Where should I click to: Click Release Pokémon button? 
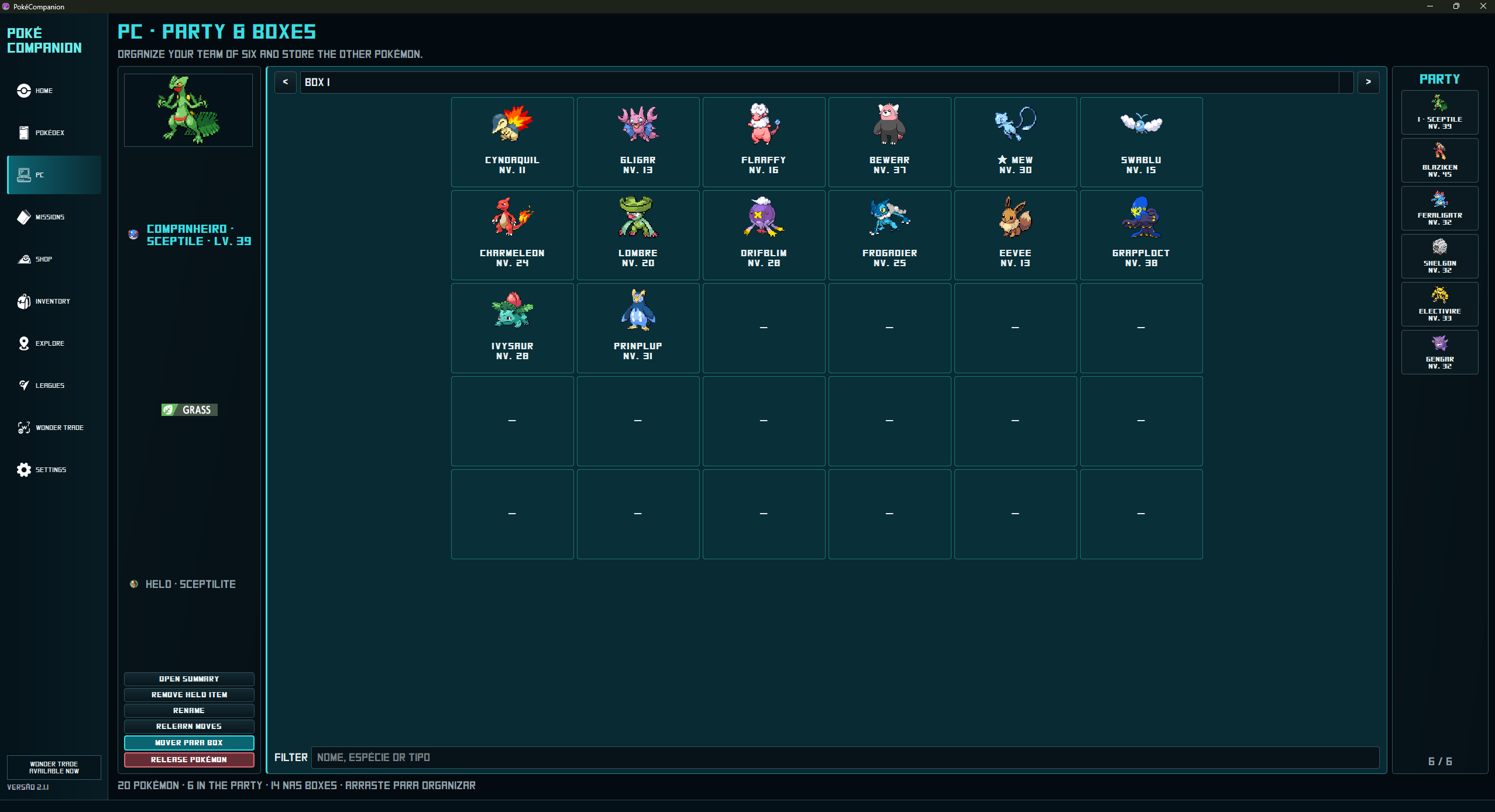pos(189,760)
